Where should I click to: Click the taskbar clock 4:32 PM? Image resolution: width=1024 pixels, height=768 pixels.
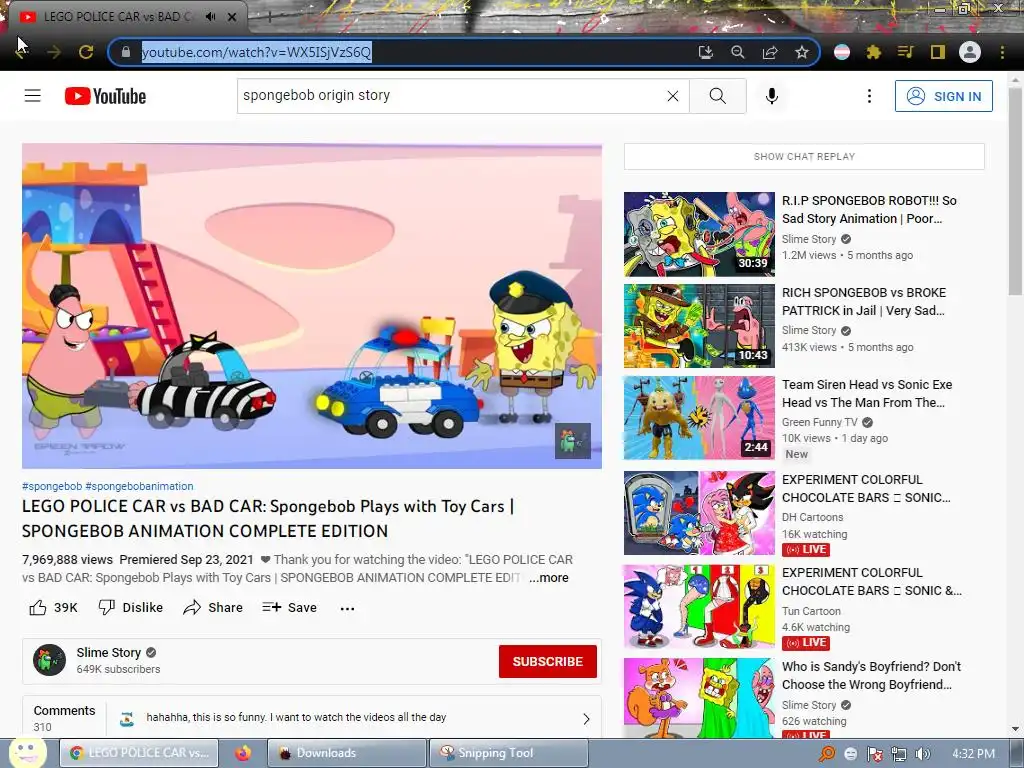973,754
